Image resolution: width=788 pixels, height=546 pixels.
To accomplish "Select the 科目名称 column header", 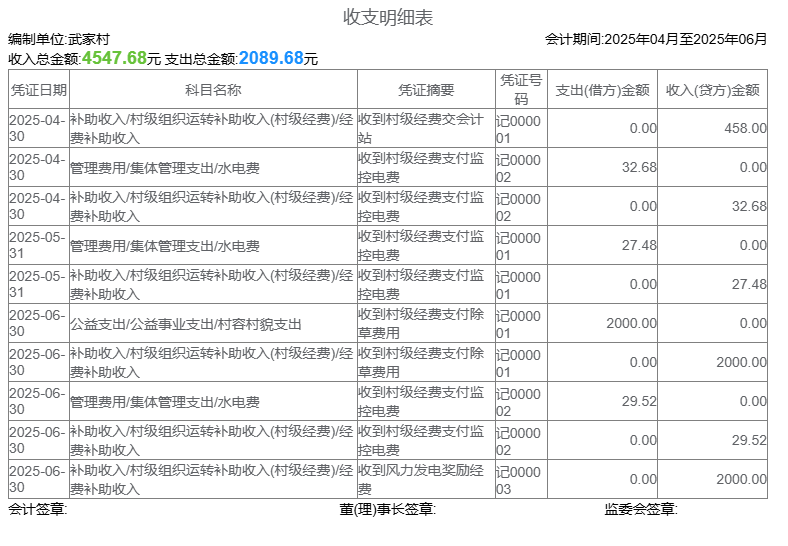I will 212,89.
